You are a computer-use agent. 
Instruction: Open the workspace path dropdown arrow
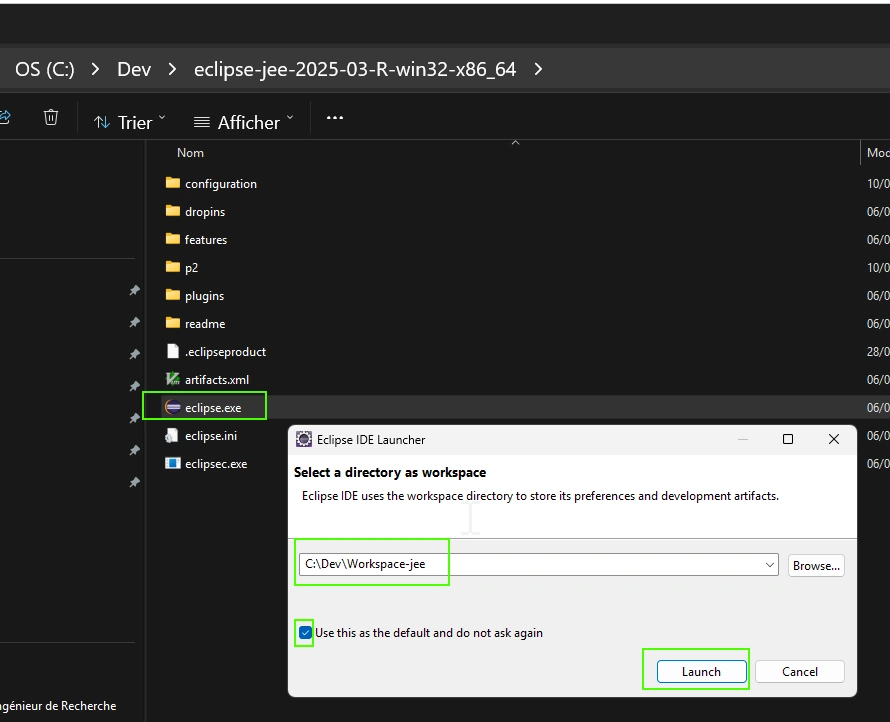click(x=770, y=565)
